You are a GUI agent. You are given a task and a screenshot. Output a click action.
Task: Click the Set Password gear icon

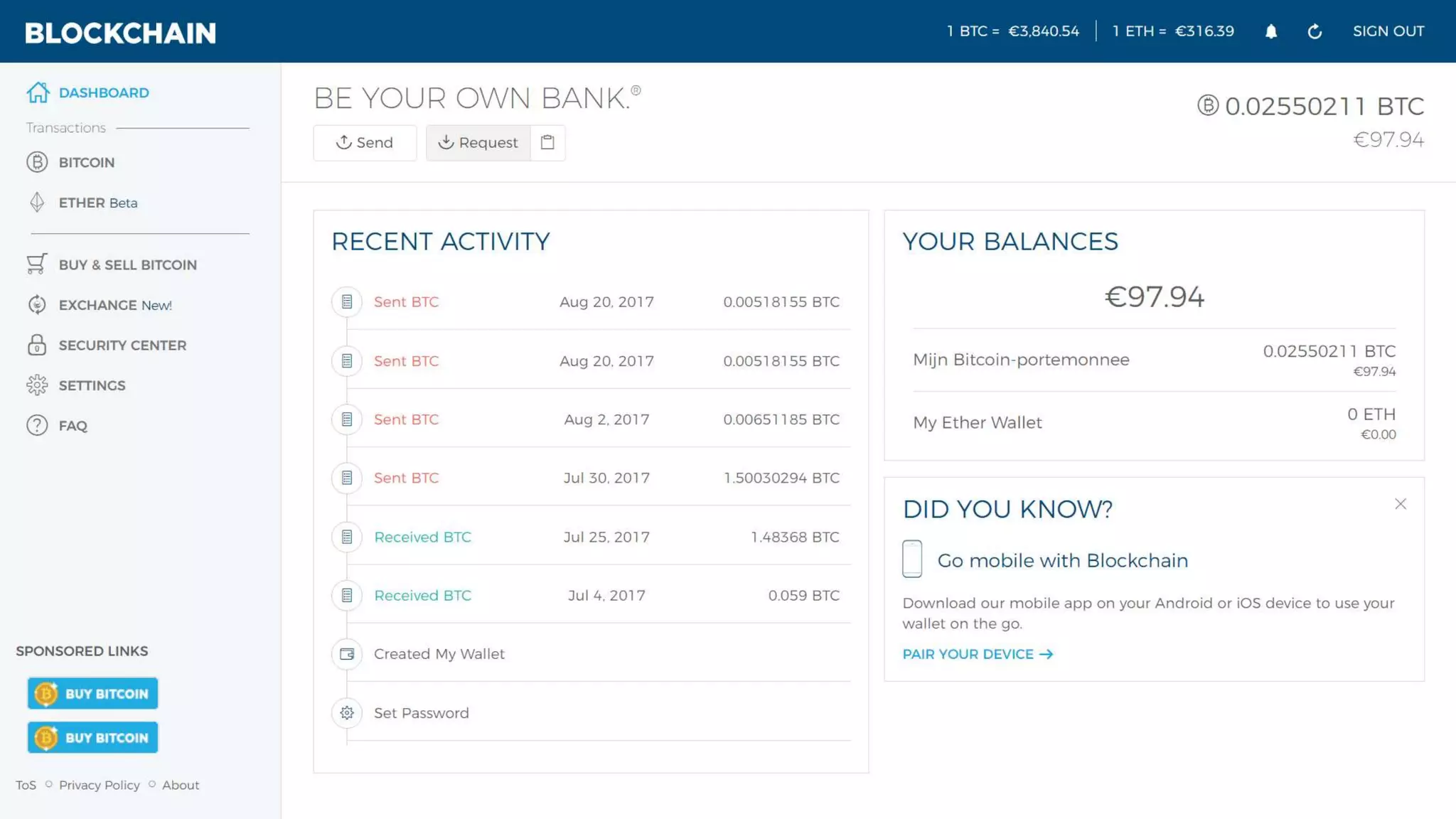347,713
